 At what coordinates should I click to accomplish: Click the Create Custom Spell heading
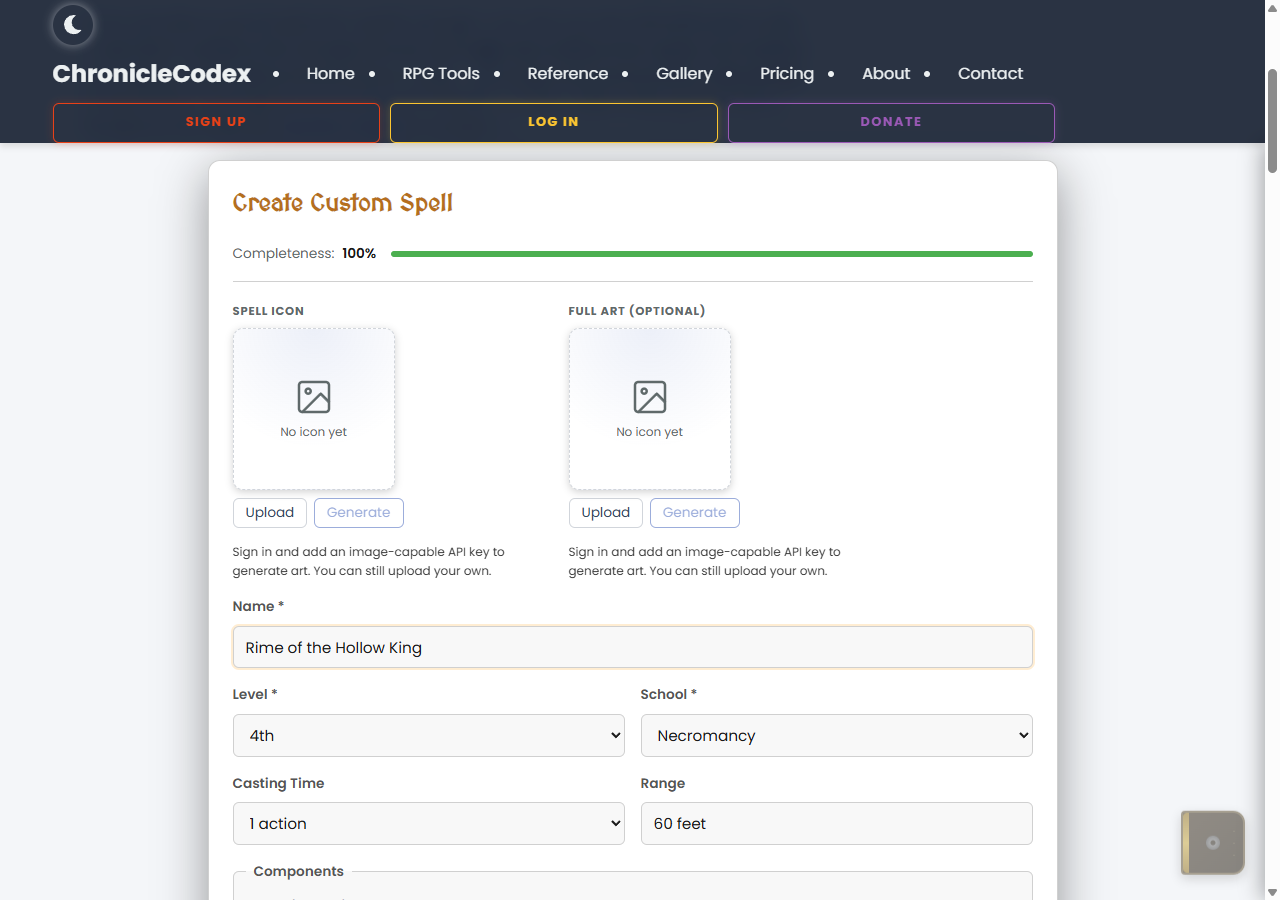click(343, 203)
